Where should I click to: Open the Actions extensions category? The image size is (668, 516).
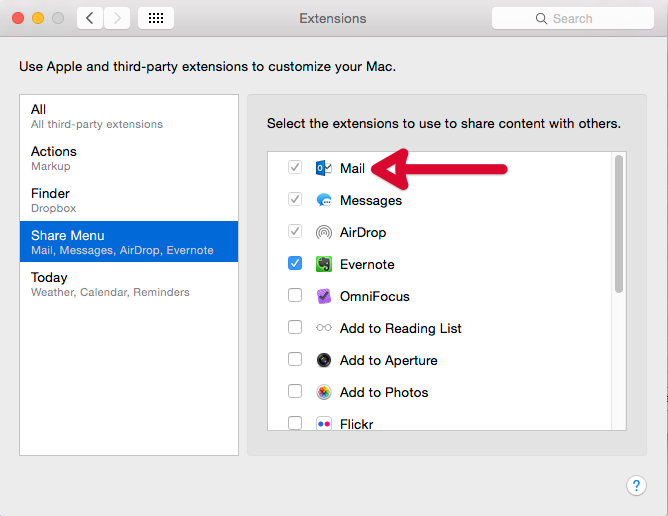[129, 158]
